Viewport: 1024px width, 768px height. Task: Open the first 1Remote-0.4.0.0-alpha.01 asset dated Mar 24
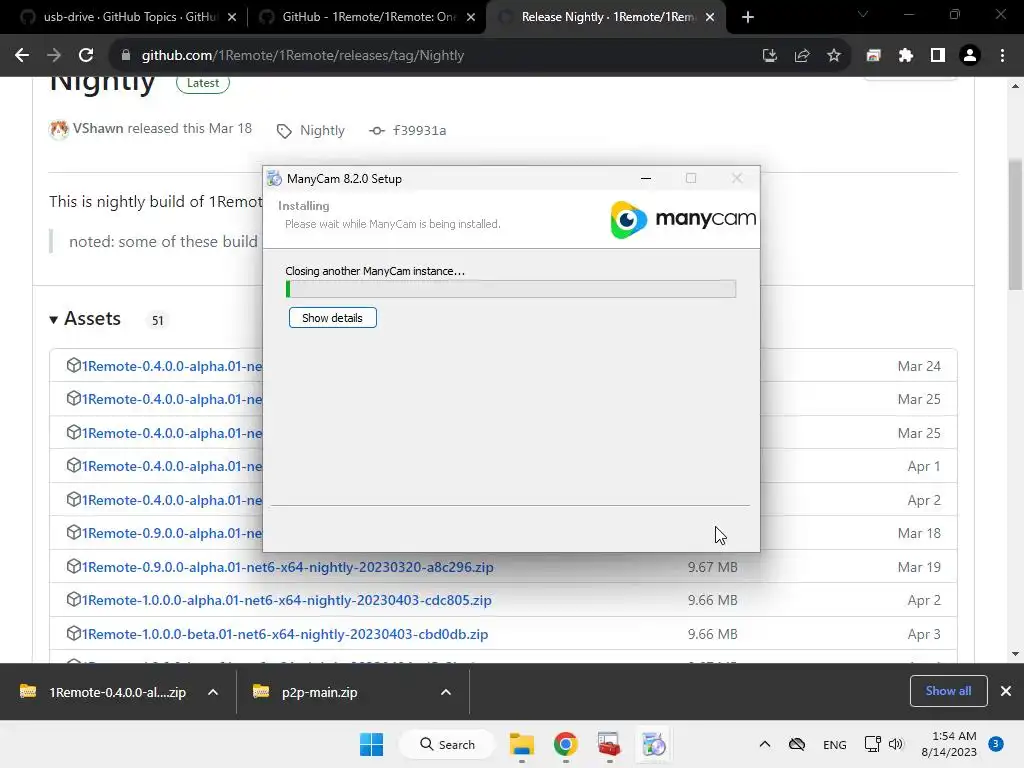tap(172, 366)
